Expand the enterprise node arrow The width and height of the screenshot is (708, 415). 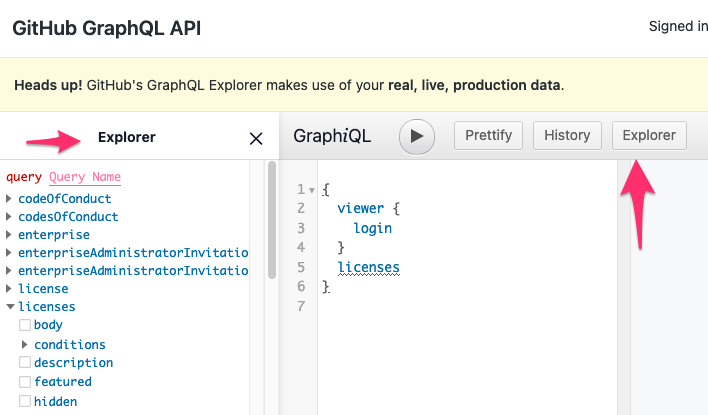tap(9, 234)
